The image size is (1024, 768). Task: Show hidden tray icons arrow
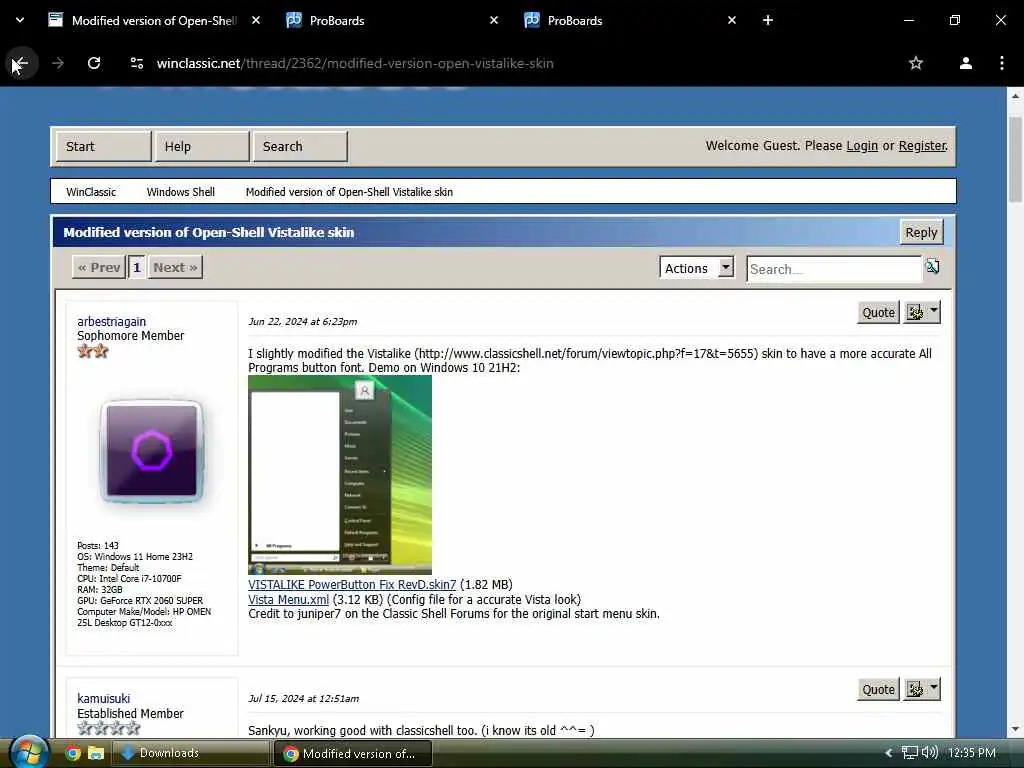pos(888,753)
